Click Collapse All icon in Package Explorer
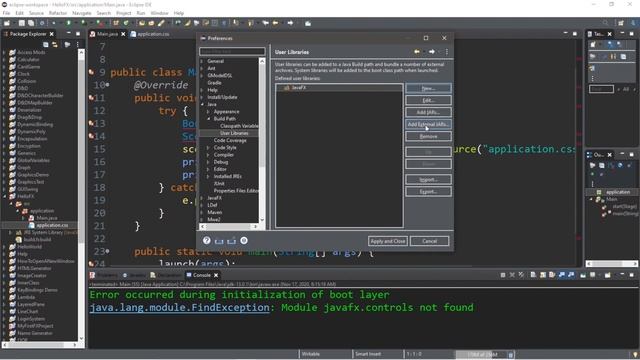This screenshot has width=640, height=360. (x=46, y=44)
